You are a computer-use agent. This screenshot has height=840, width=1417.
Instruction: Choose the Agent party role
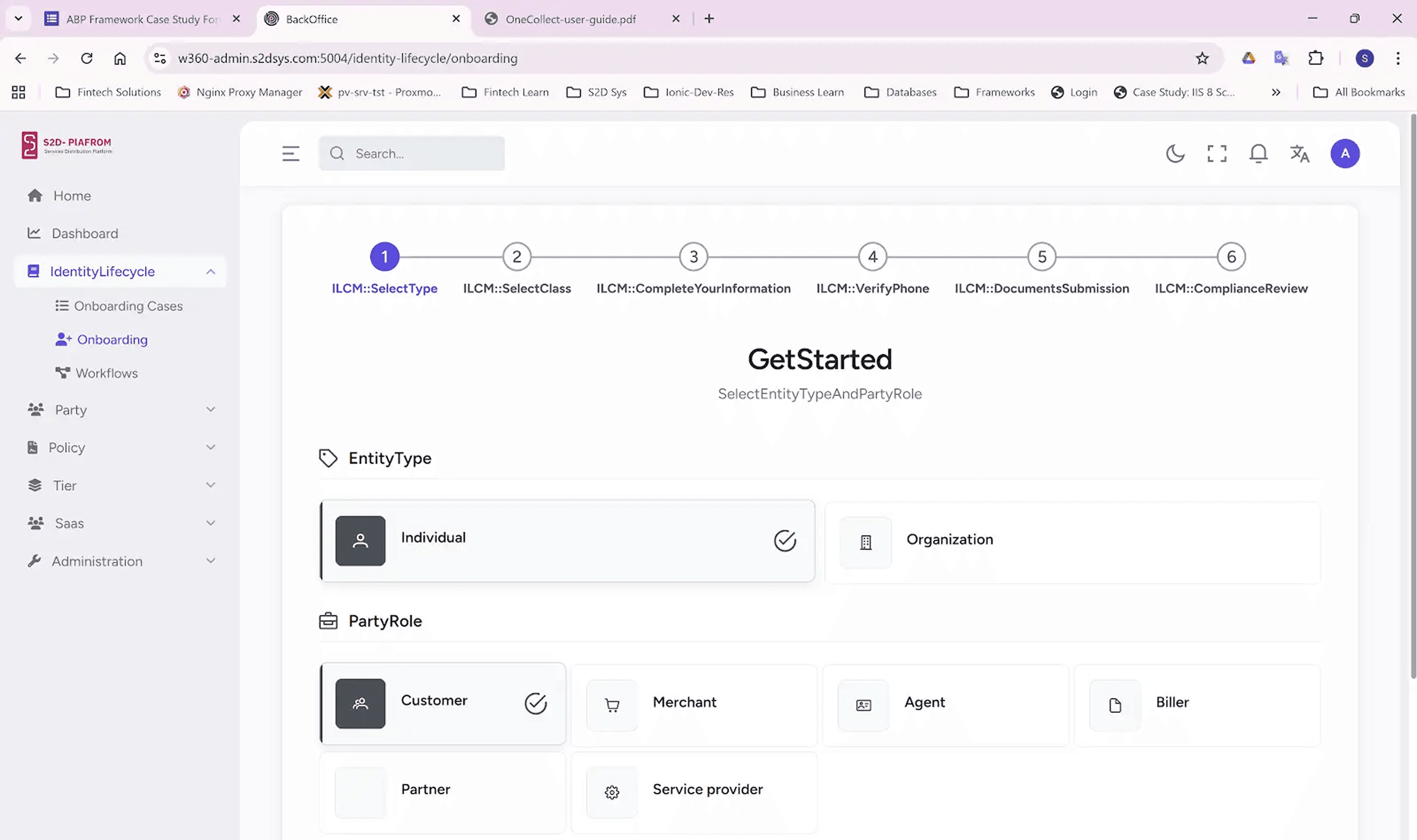point(945,704)
